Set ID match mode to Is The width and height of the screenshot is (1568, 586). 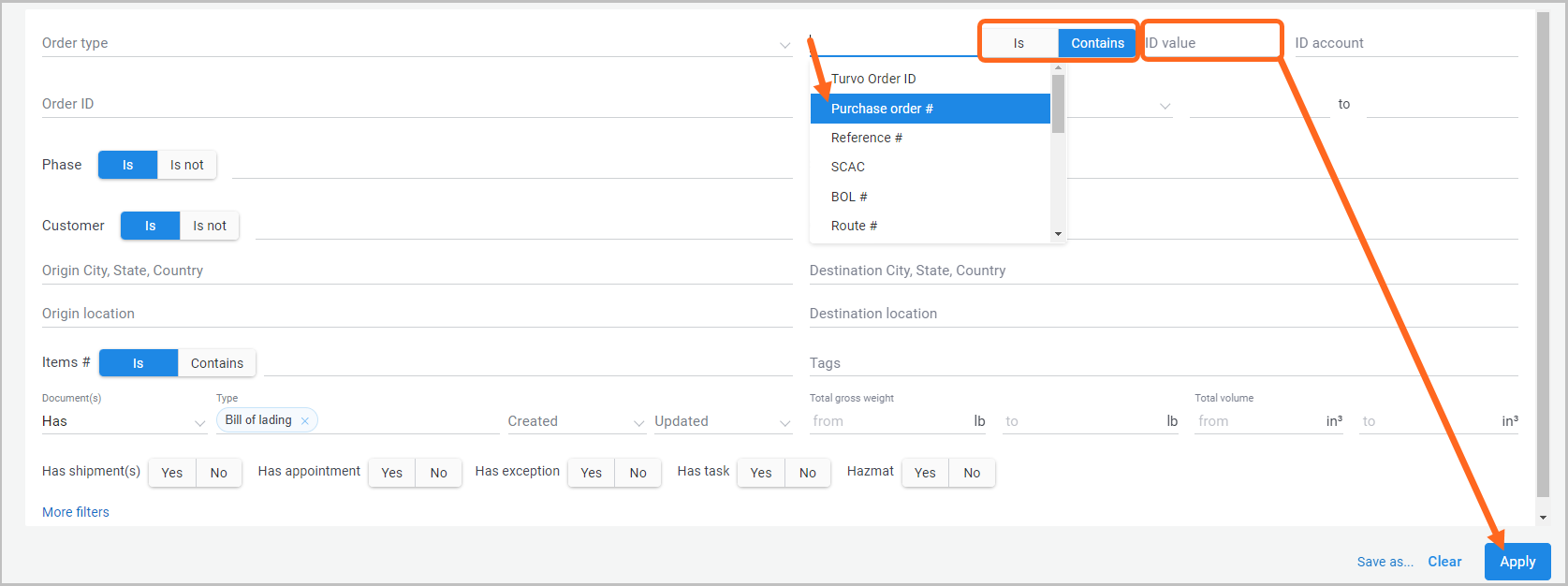coord(1019,43)
